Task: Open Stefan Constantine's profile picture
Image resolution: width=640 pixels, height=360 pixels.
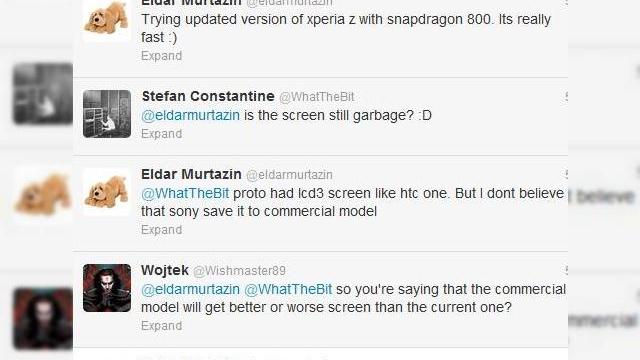Action: click(107, 114)
